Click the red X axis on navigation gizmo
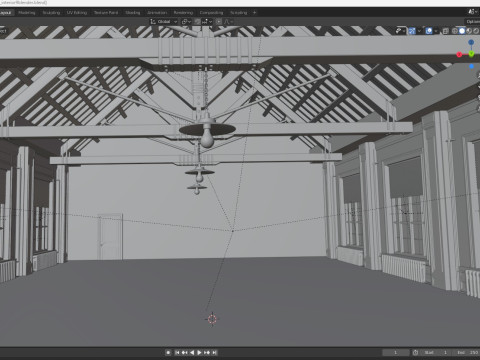 click(459, 54)
